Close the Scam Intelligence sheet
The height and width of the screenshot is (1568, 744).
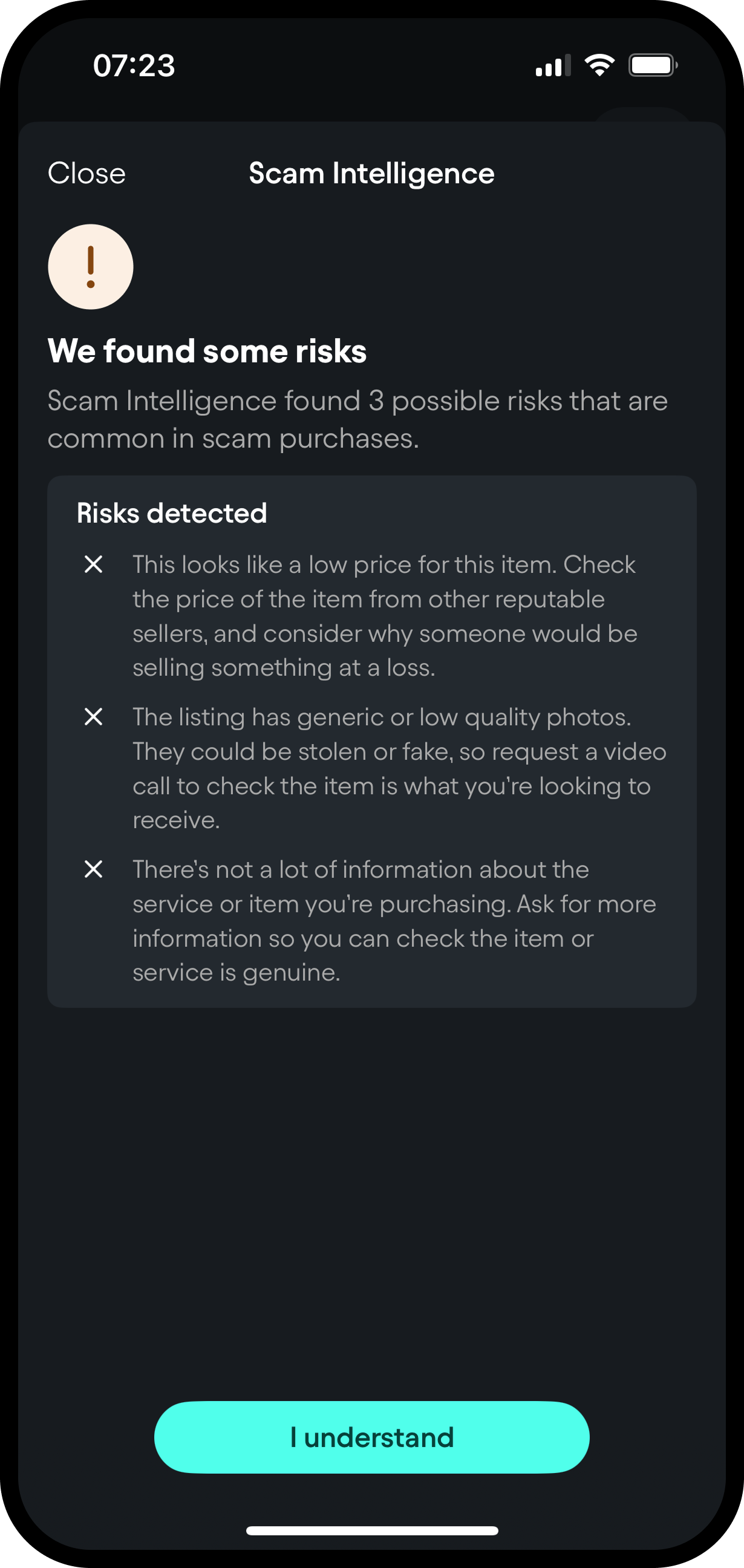point(86,174)
